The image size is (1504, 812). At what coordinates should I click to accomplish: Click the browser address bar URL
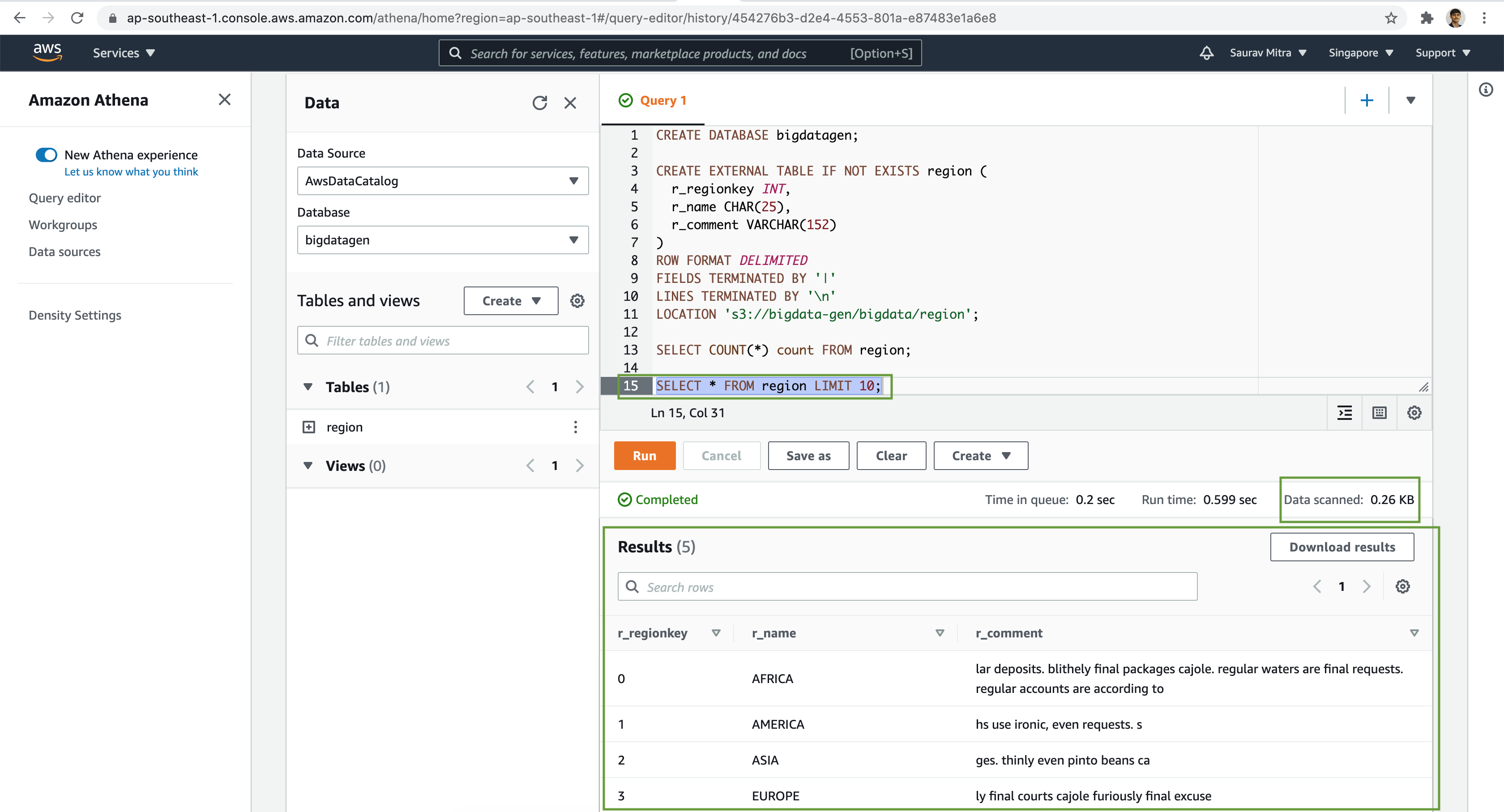(561, 18)
